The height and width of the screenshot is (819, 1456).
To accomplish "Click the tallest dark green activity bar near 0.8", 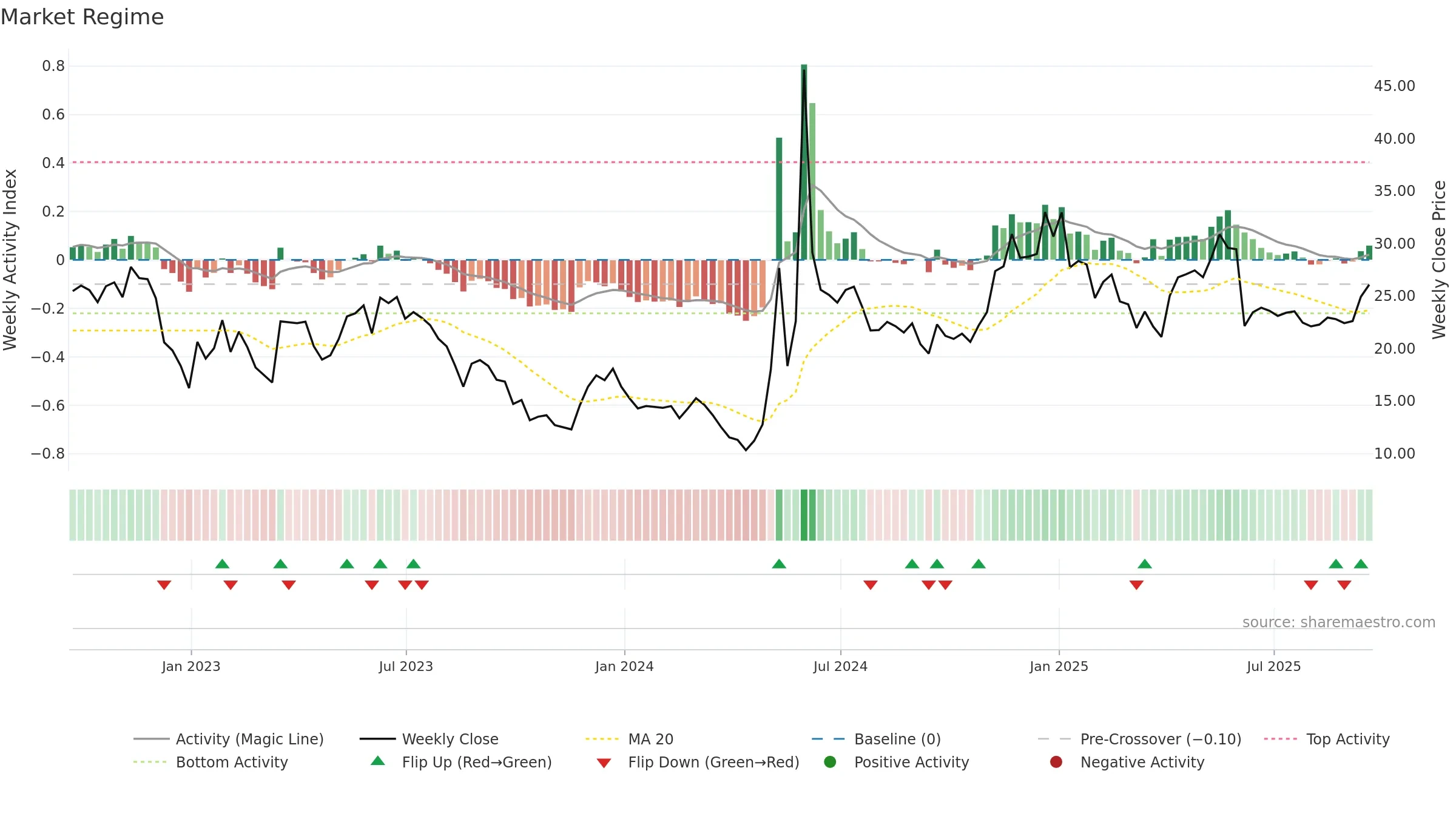I will tap(804, 162).
